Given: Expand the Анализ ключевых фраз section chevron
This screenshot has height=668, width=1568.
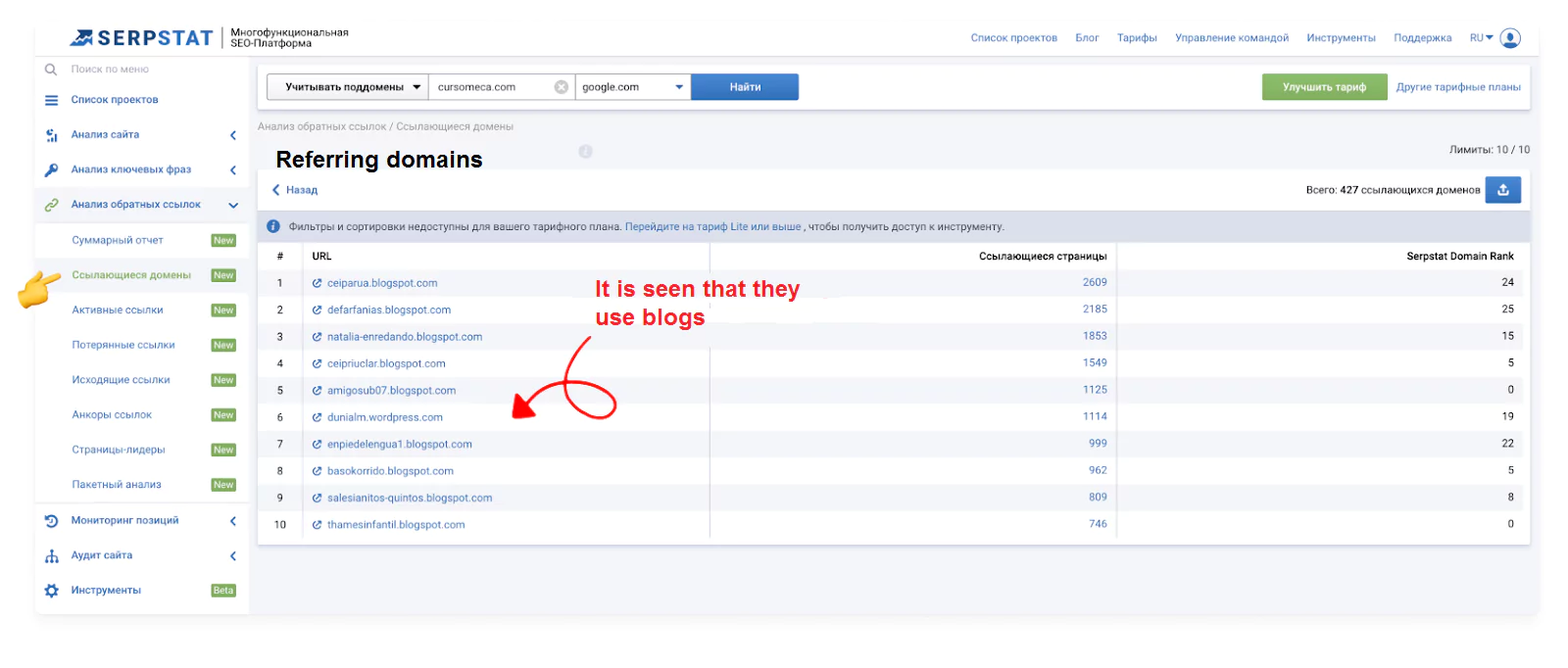Looking at the screenshot, I should point(233,170).
